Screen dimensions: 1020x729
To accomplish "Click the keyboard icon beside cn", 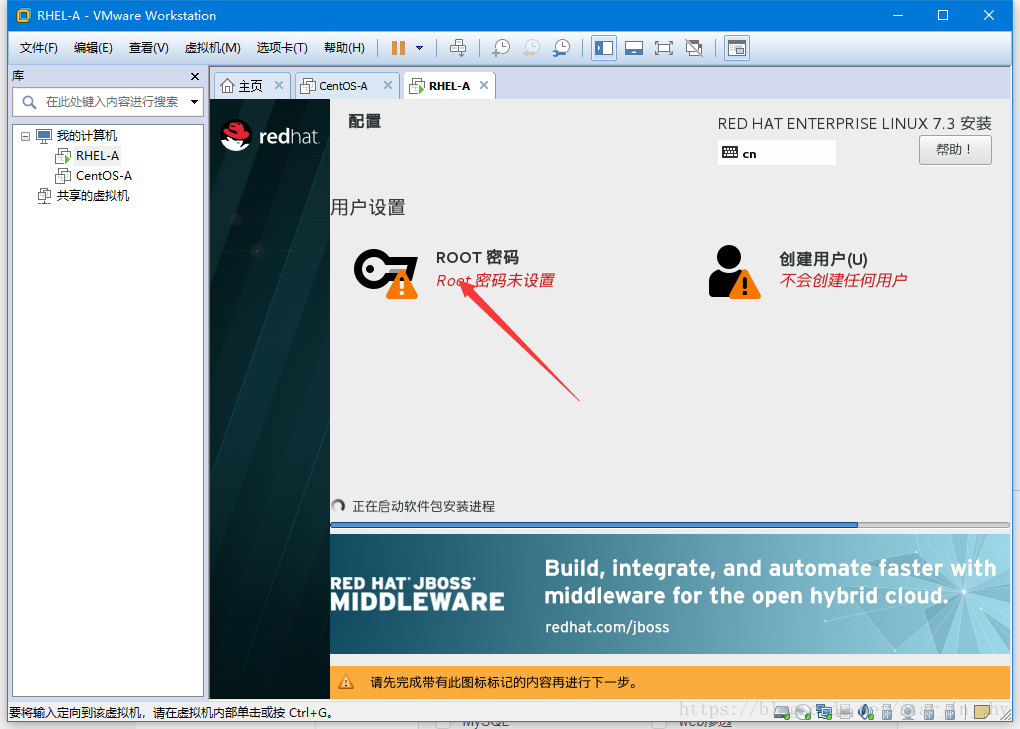I will pyautogui.click(x=730, y=152).
